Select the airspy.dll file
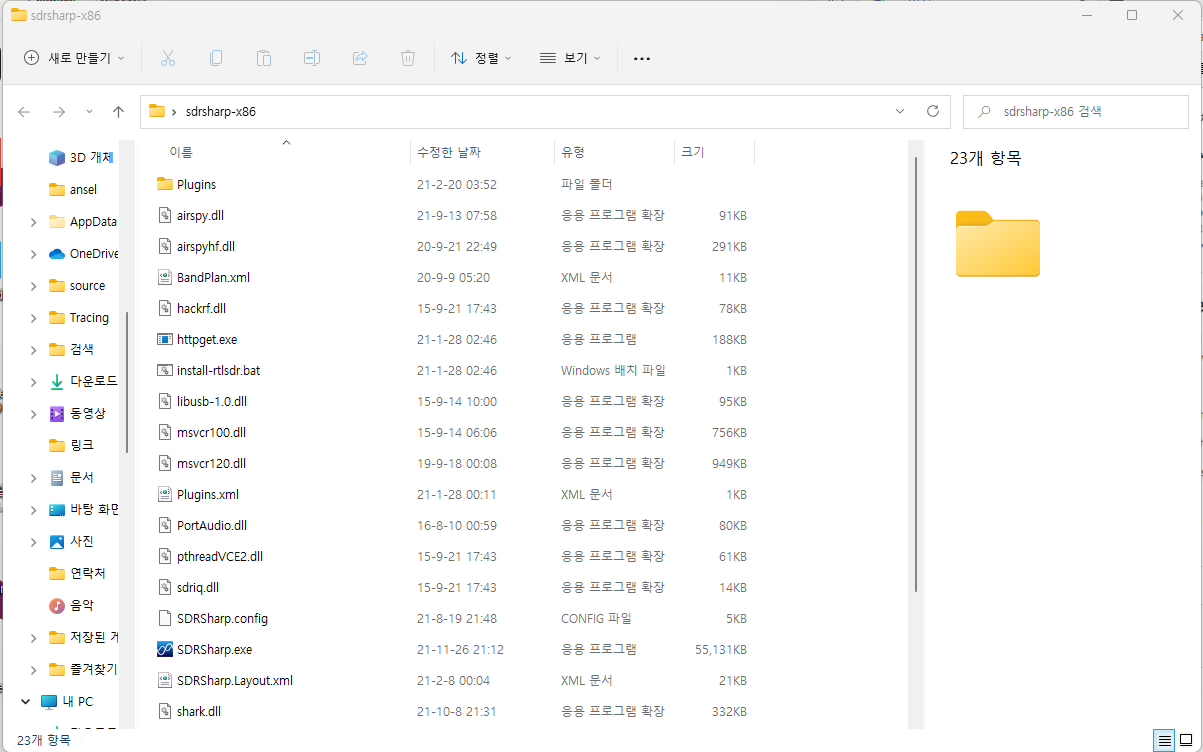 tap(201, 215)
